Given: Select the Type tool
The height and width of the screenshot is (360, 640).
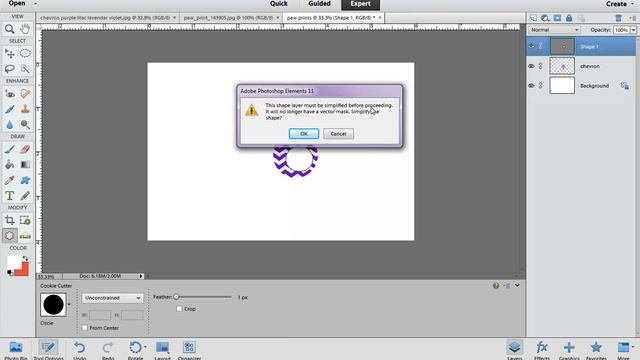Looking at the screenshot, I should [9, 196].
